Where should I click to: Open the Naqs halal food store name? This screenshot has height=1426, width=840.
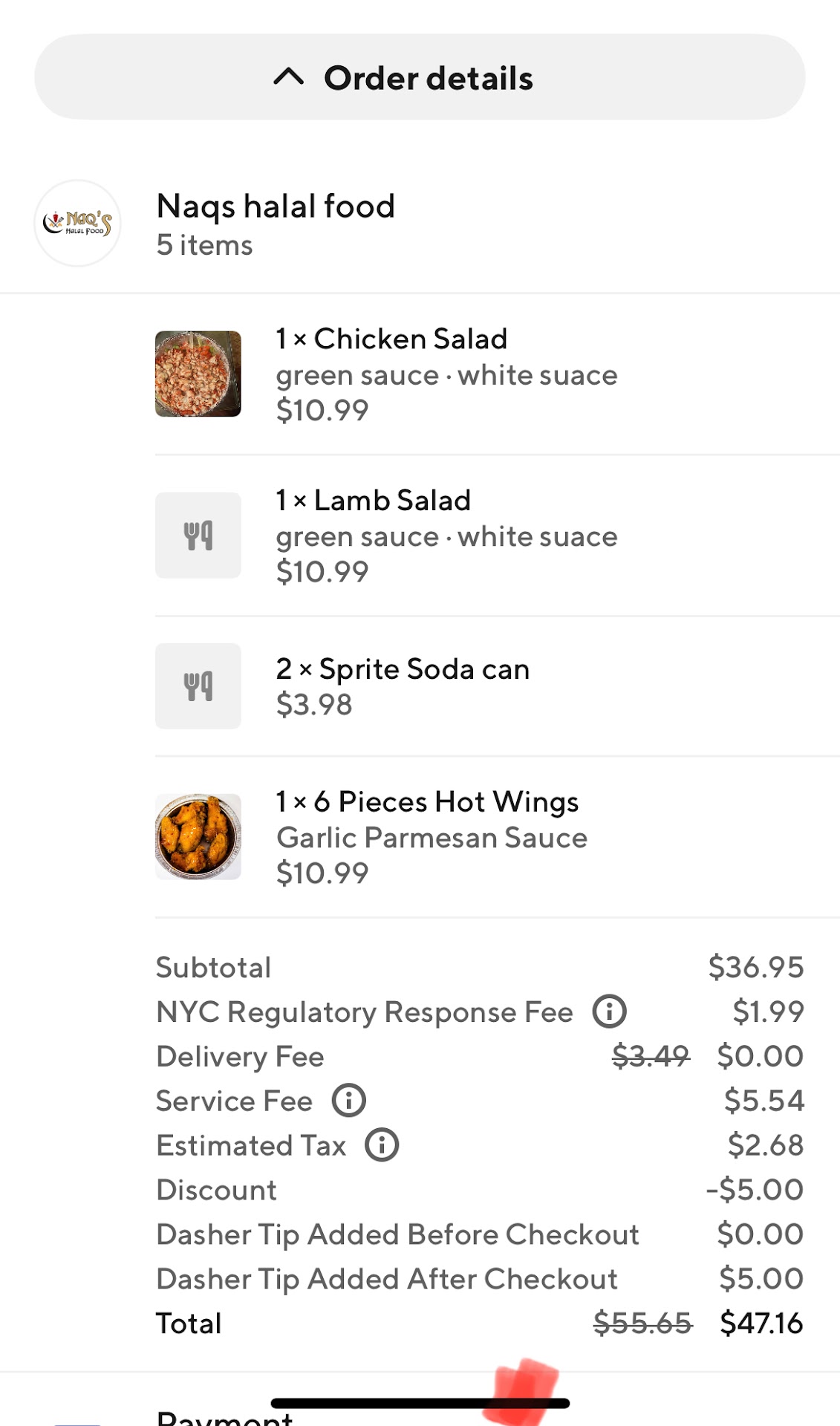pyautogui.click(x=276, y=206)
